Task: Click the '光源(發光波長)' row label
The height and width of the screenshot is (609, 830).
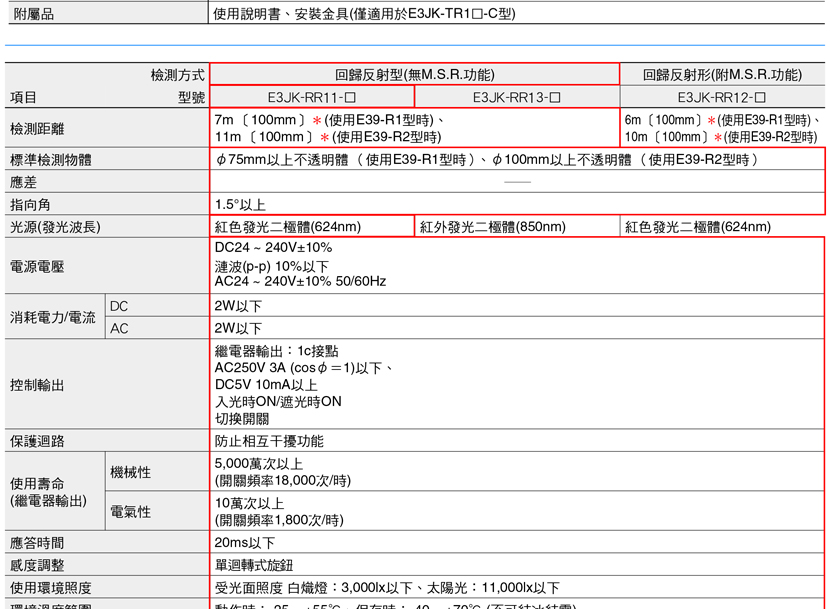Action: (56, 227)
